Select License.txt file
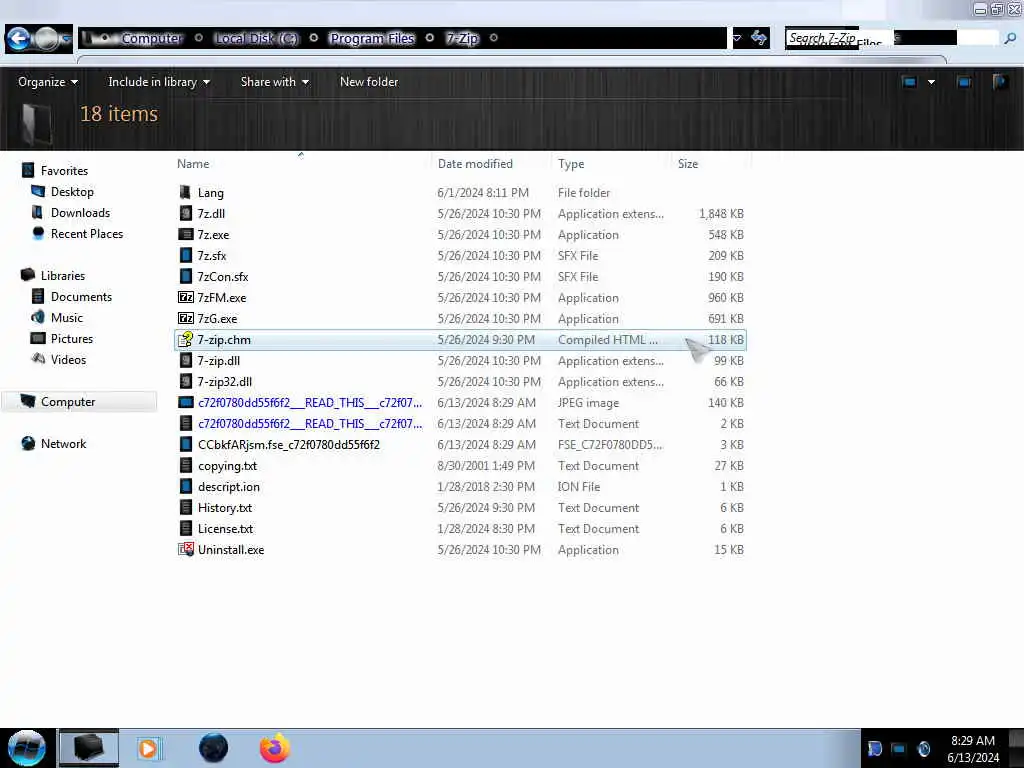 click(x=460, y=528)
